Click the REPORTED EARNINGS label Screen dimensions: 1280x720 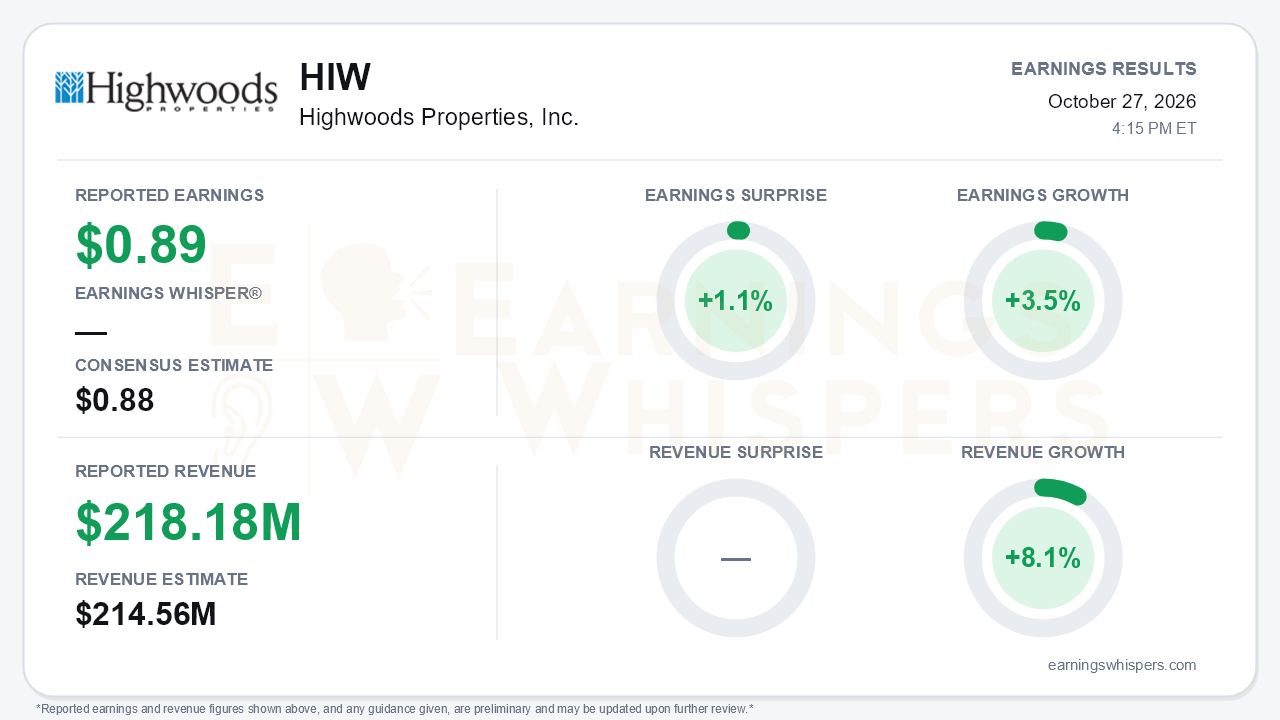pyautogui.click(x=170, y=195)
